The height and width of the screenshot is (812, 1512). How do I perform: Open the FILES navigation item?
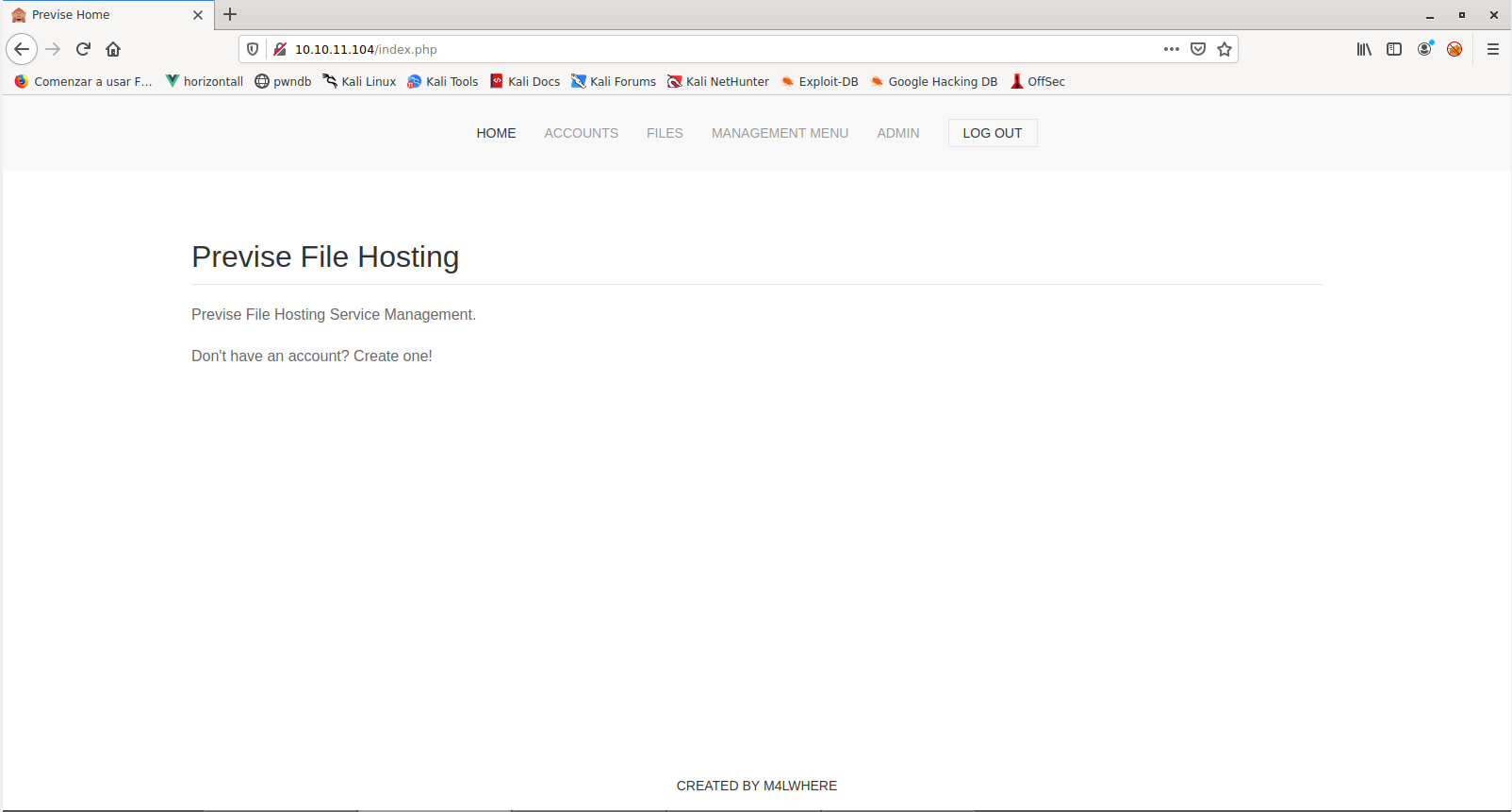pos(665,133)
